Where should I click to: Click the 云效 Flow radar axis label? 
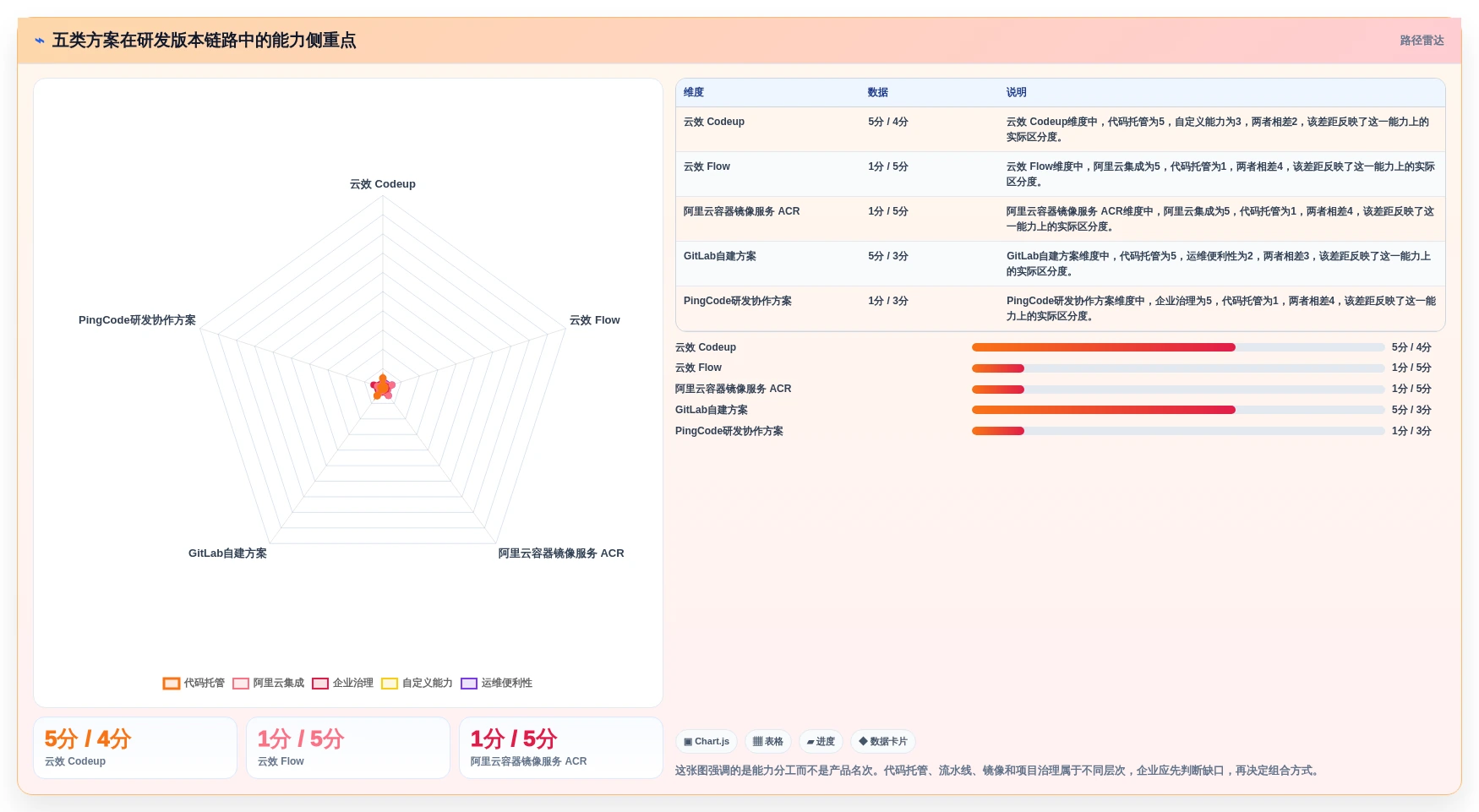click(594, 320)
